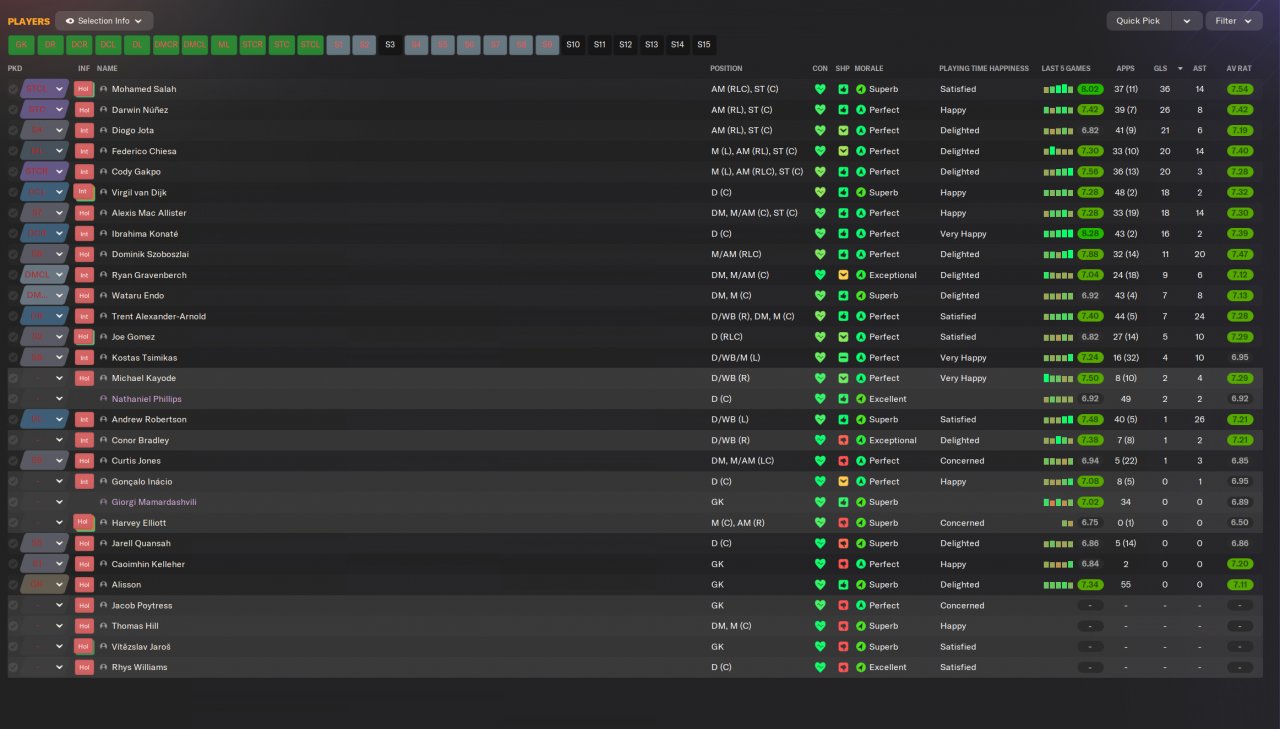Open Caoimhin Kelleher's player name link
The image size is (1280, 729).
tap(148, 565)
